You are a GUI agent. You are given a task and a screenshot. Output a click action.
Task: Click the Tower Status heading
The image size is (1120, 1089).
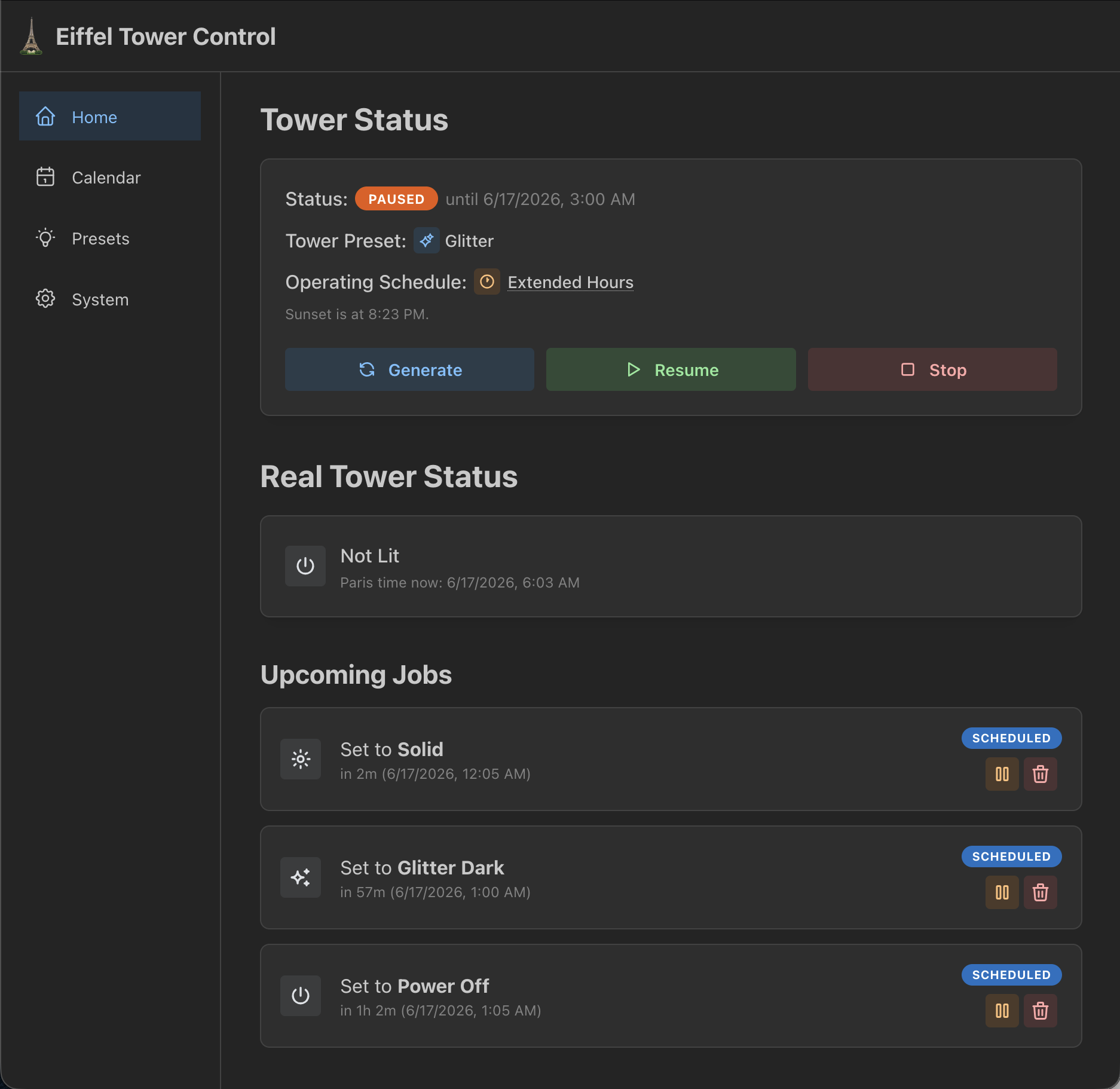click(354, 120)
